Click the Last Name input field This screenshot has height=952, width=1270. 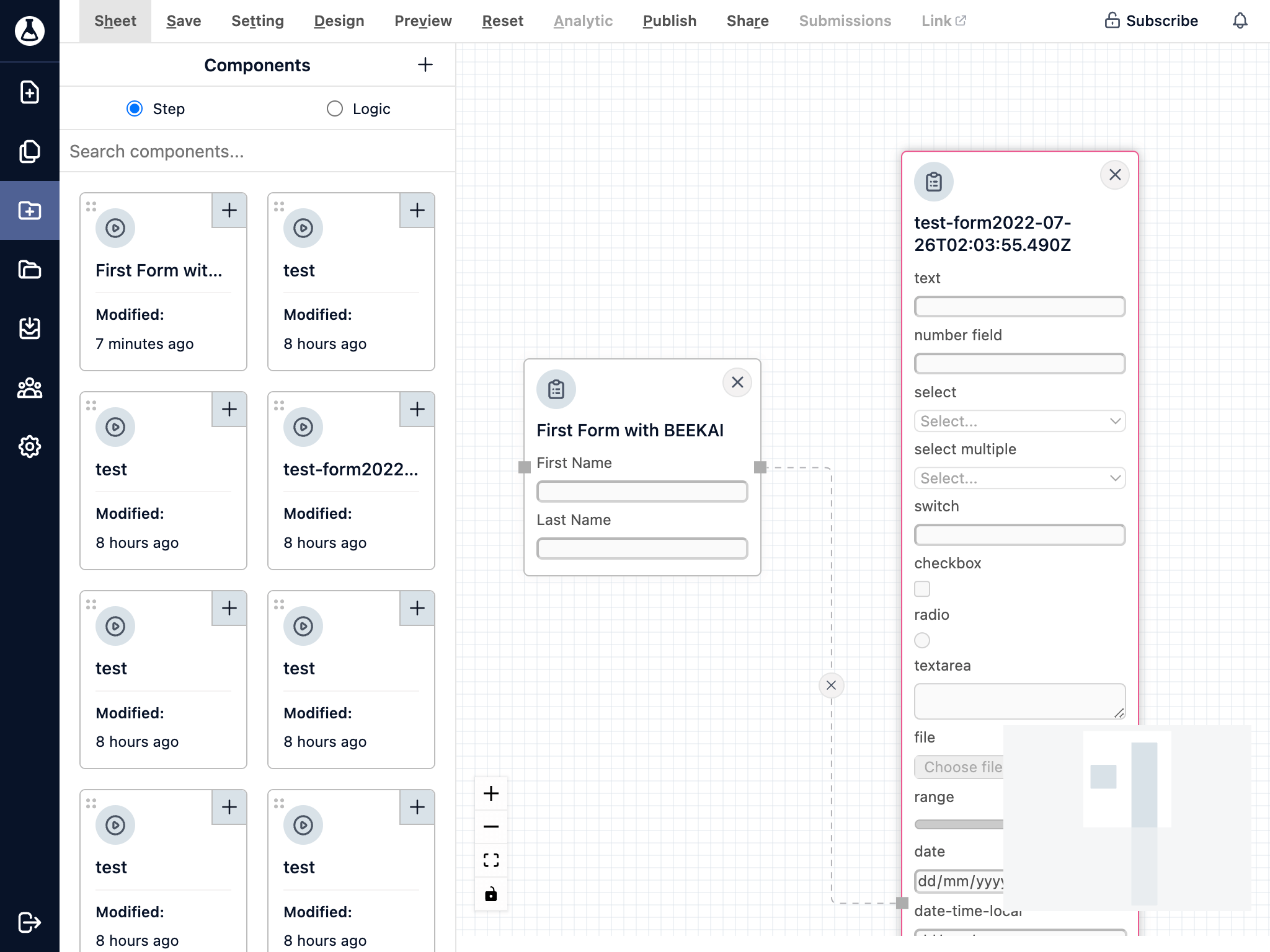642,549
